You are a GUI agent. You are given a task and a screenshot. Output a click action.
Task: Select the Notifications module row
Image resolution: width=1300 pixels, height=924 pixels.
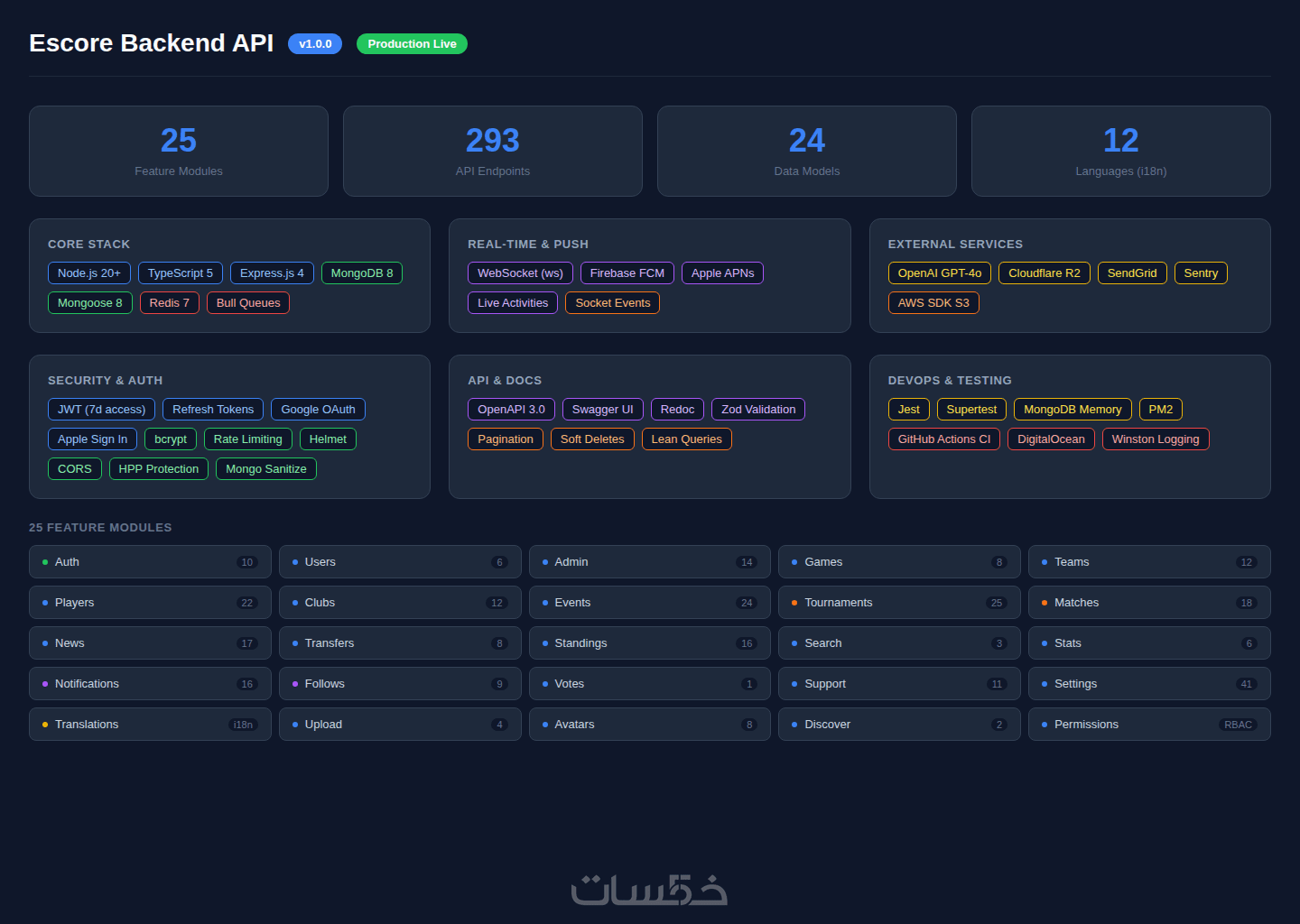[x=150, y=683]
